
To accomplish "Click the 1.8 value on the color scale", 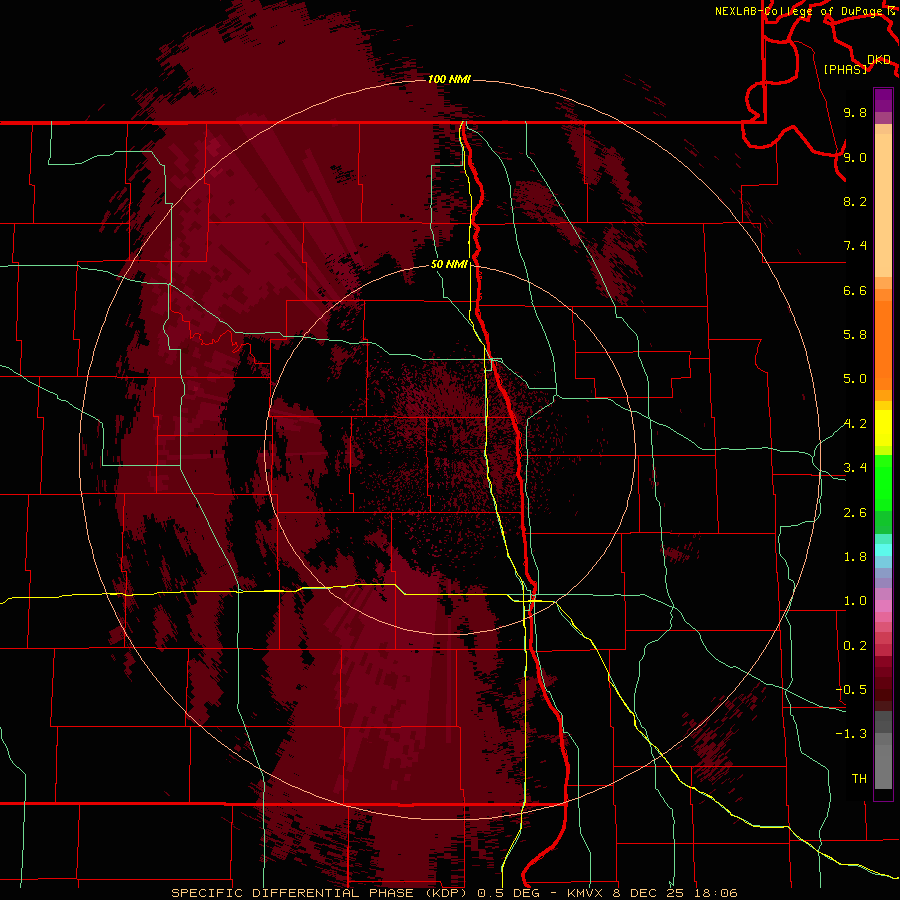I will coord(855,557).
